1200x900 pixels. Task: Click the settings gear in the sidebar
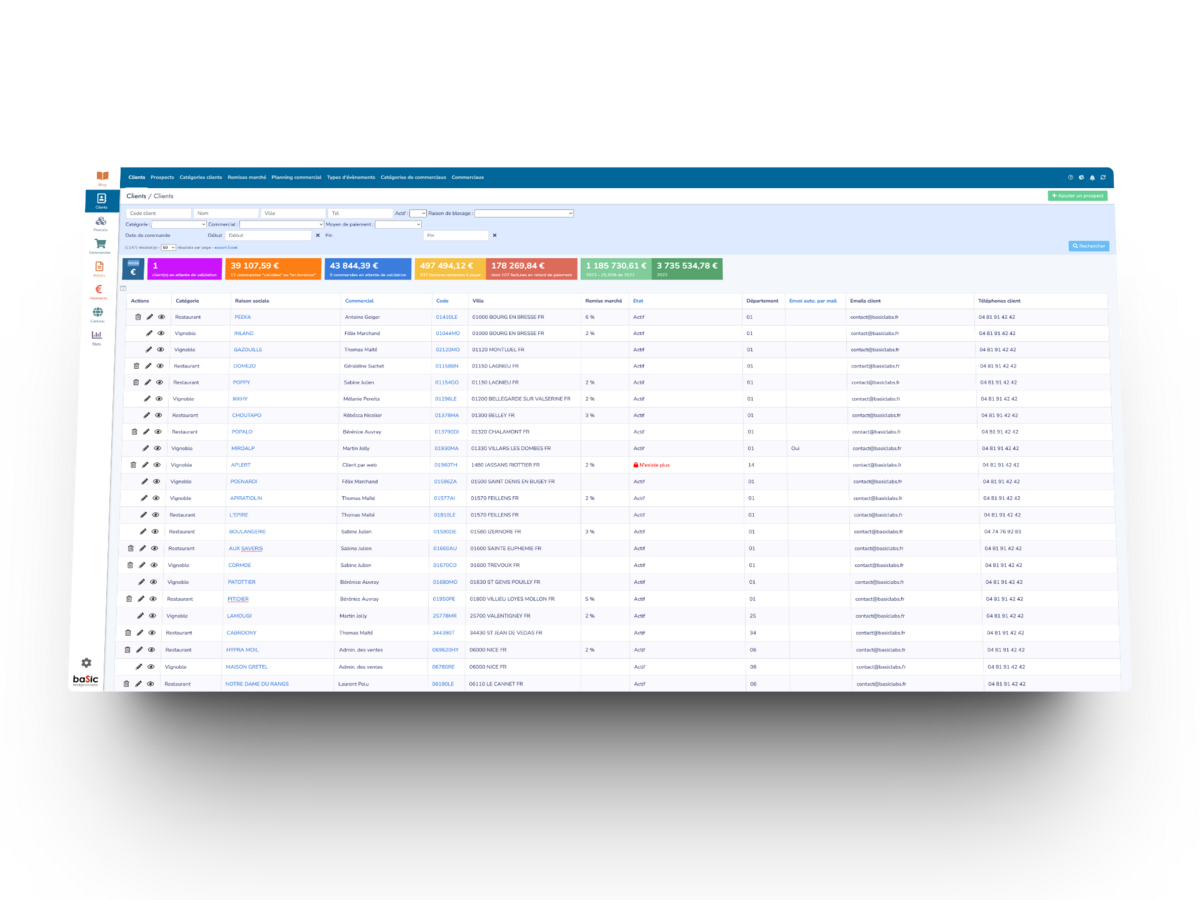point(86,662)
